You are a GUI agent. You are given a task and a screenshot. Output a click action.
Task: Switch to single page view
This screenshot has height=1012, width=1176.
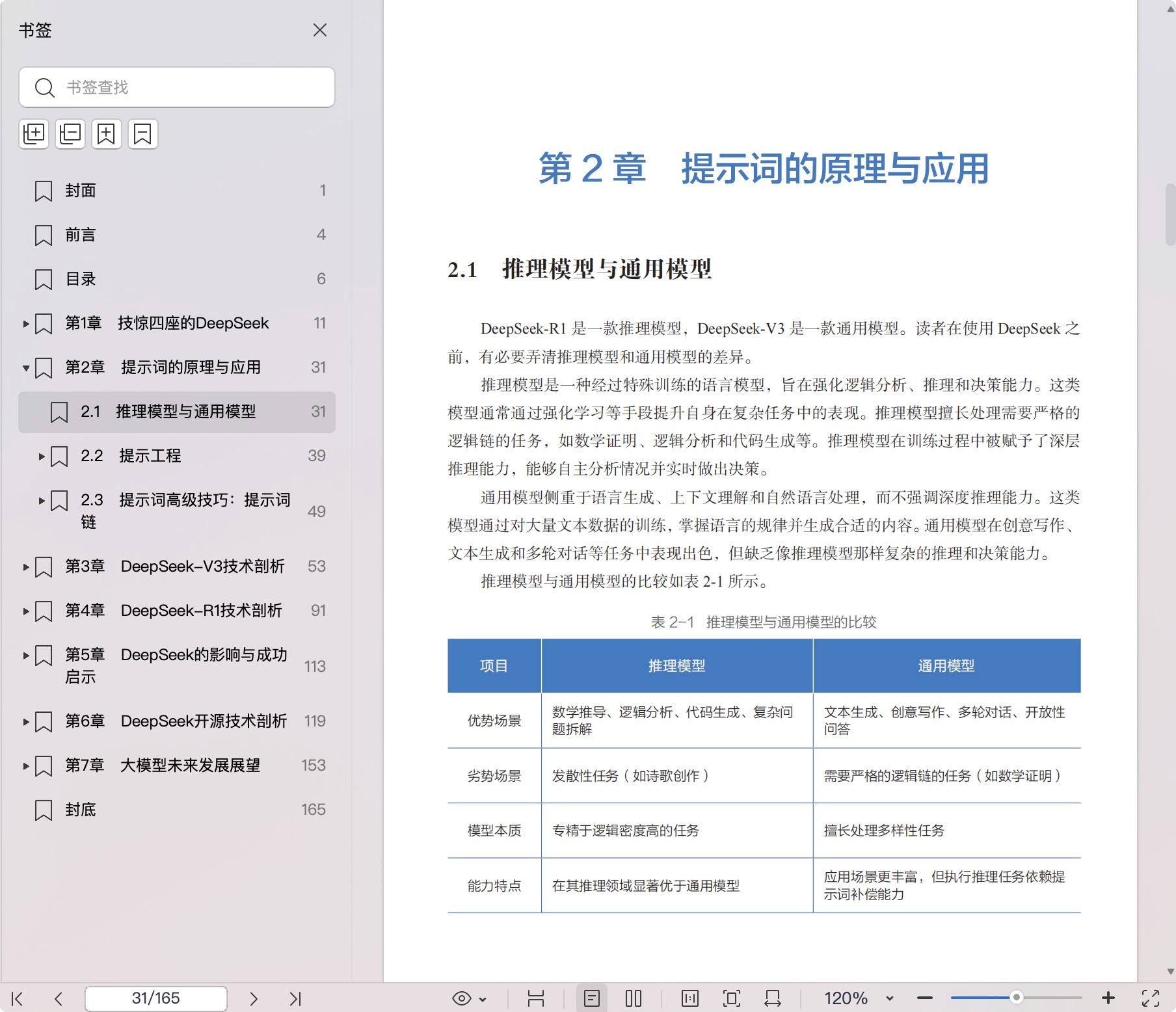tap(592, 998)
